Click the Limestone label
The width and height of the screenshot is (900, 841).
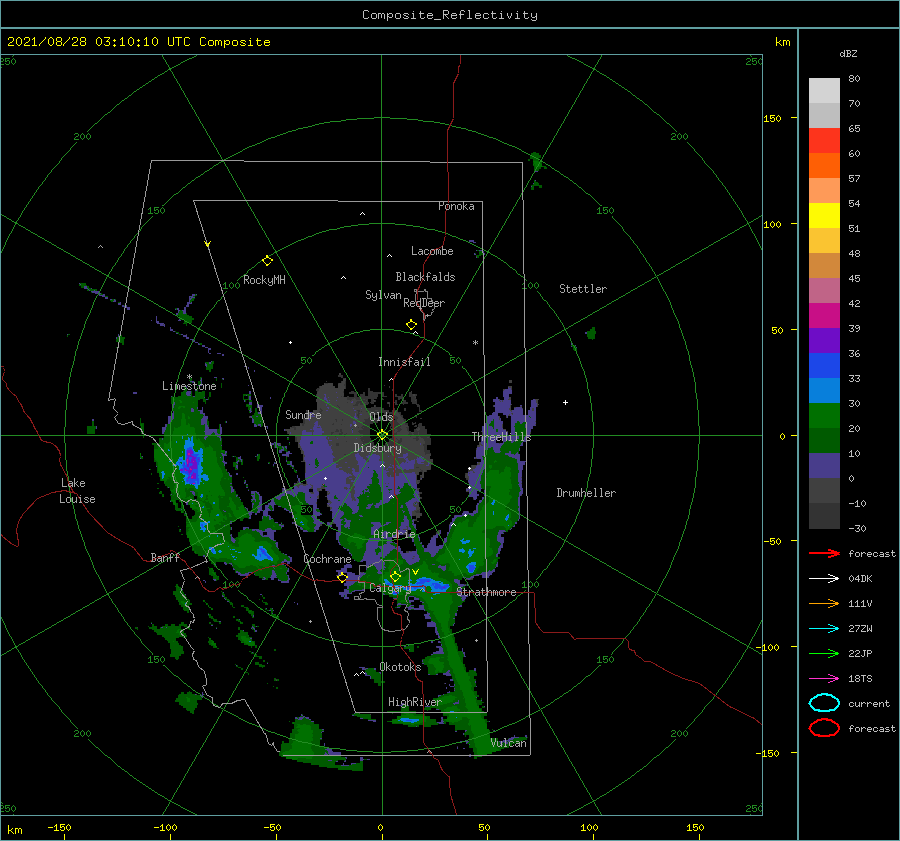pyautogui.click(x=189, y=386)
